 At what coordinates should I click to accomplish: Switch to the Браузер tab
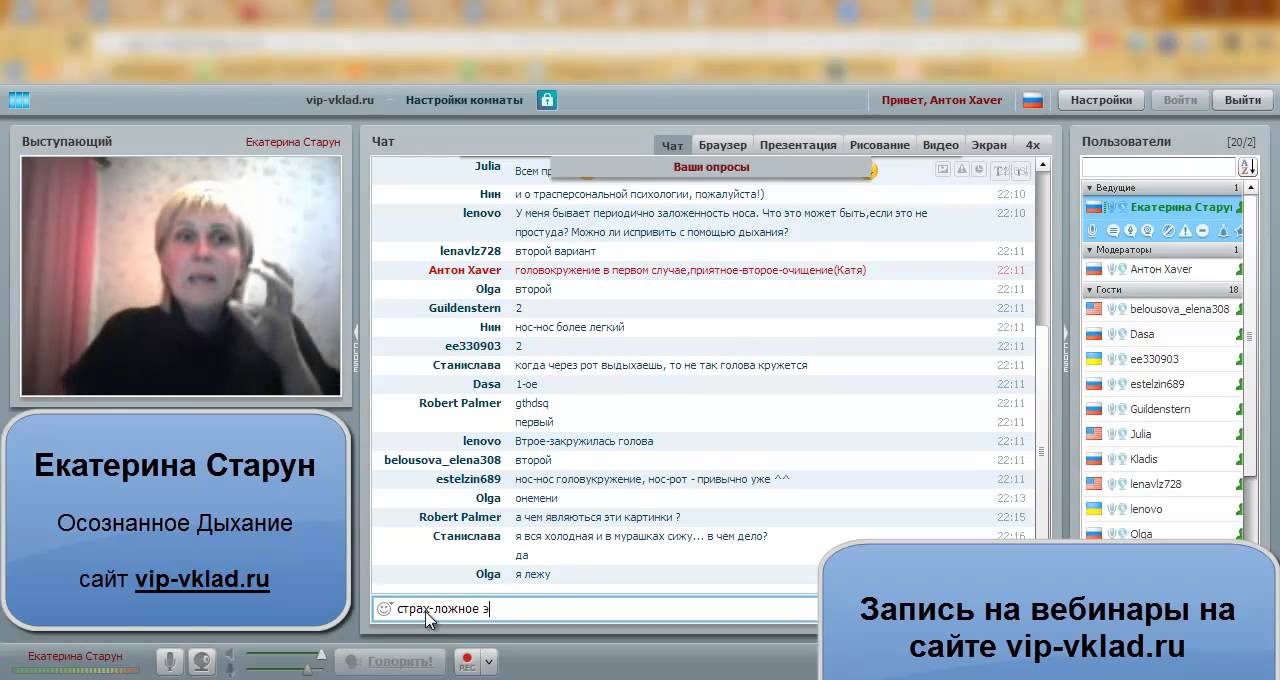(722, 145)
